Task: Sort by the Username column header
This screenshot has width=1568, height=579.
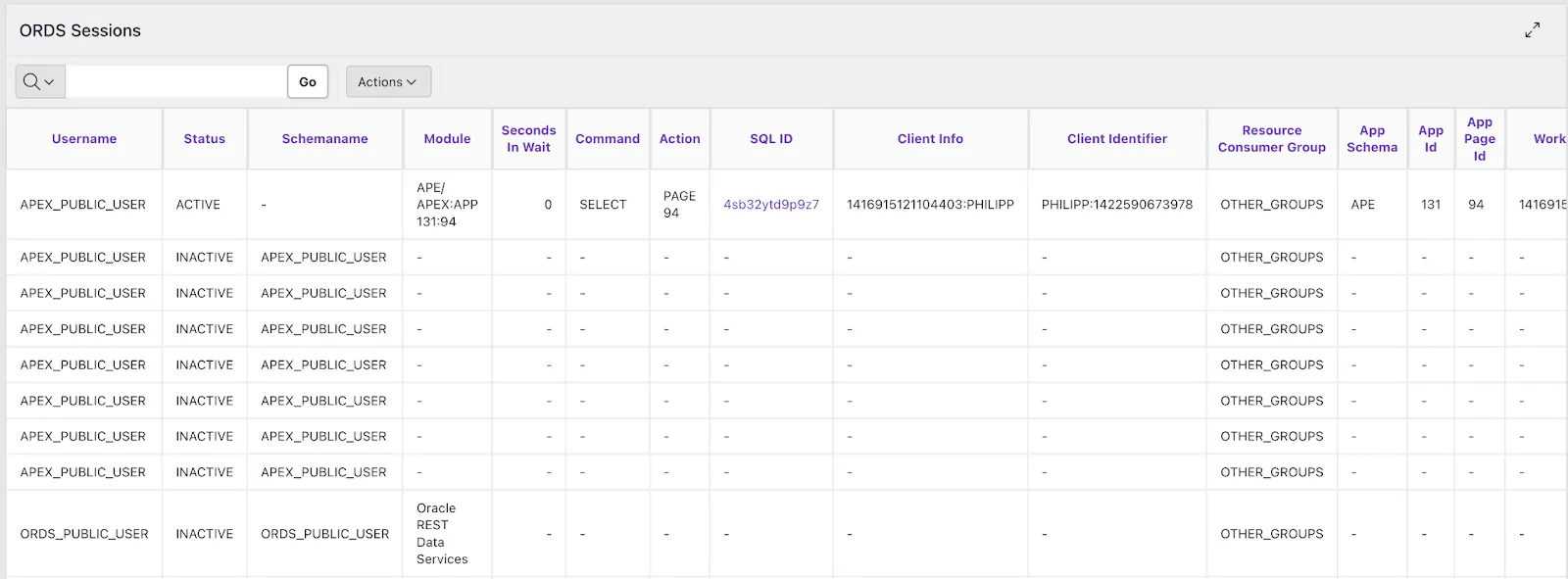Action: 84,139
